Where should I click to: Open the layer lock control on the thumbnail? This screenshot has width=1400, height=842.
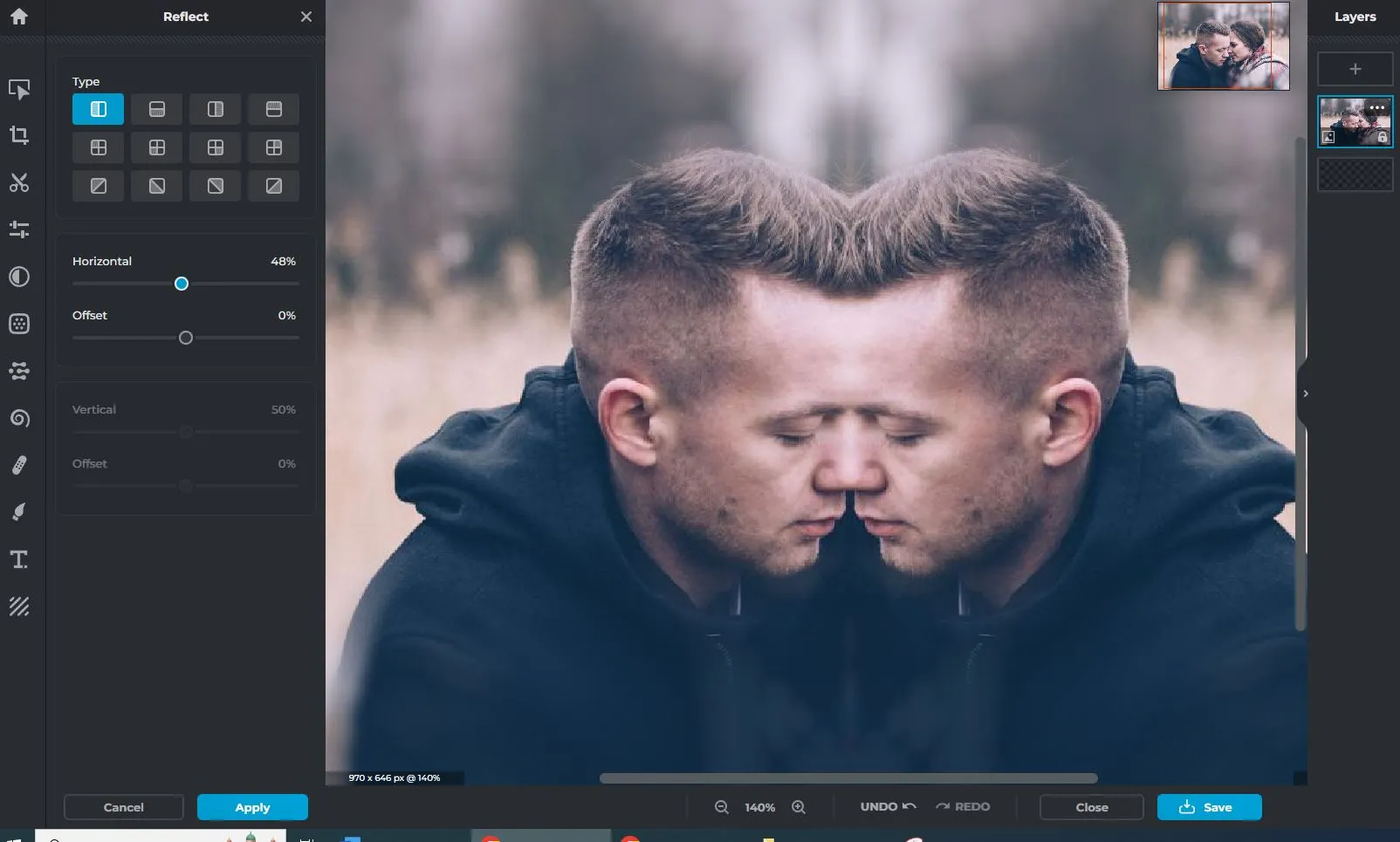click(x=1383, y=137)
